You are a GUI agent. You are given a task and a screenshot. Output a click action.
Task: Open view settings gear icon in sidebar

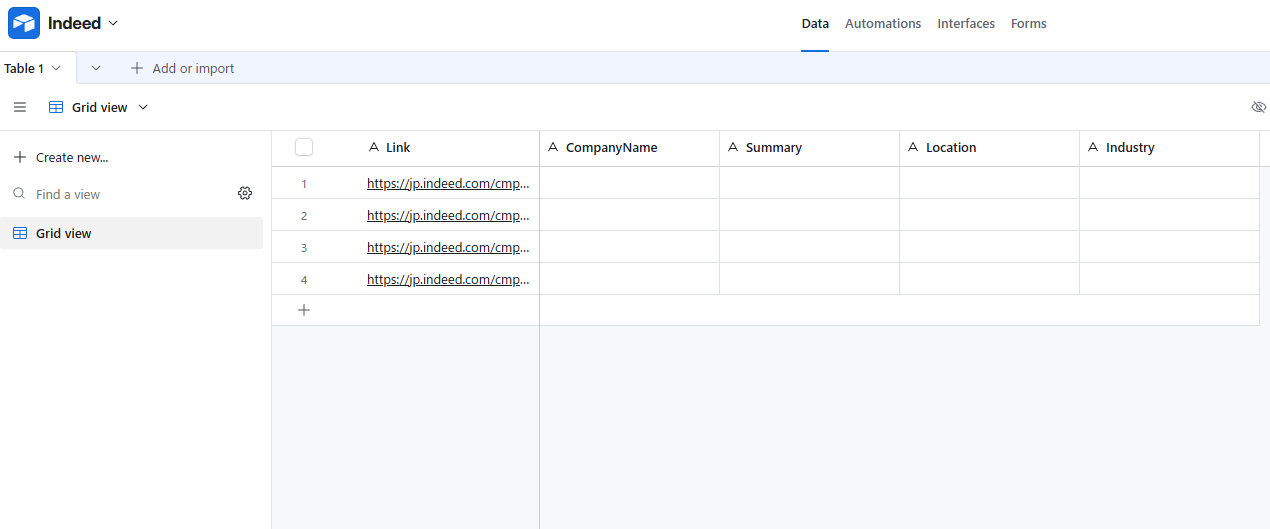click(245, 194)
